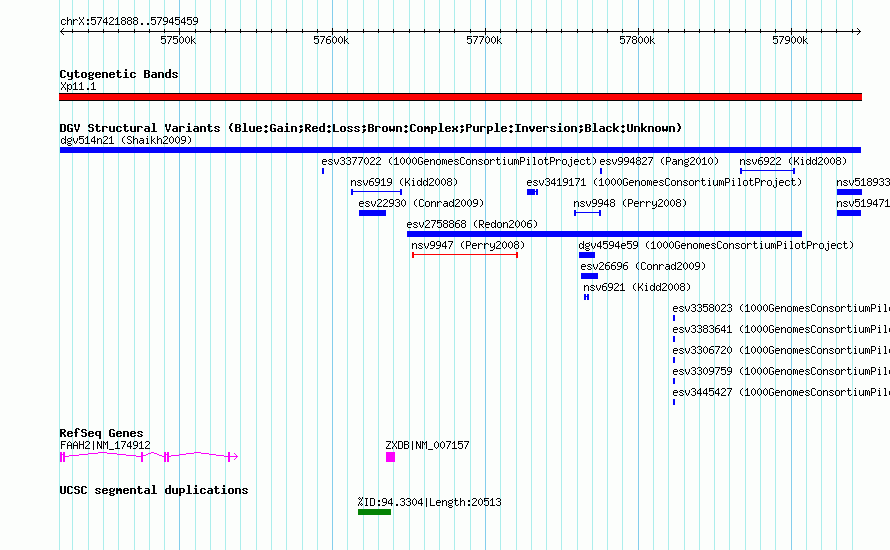Click the nsv518933 variant label
The image size is (890, 550).
pos(863,182)
